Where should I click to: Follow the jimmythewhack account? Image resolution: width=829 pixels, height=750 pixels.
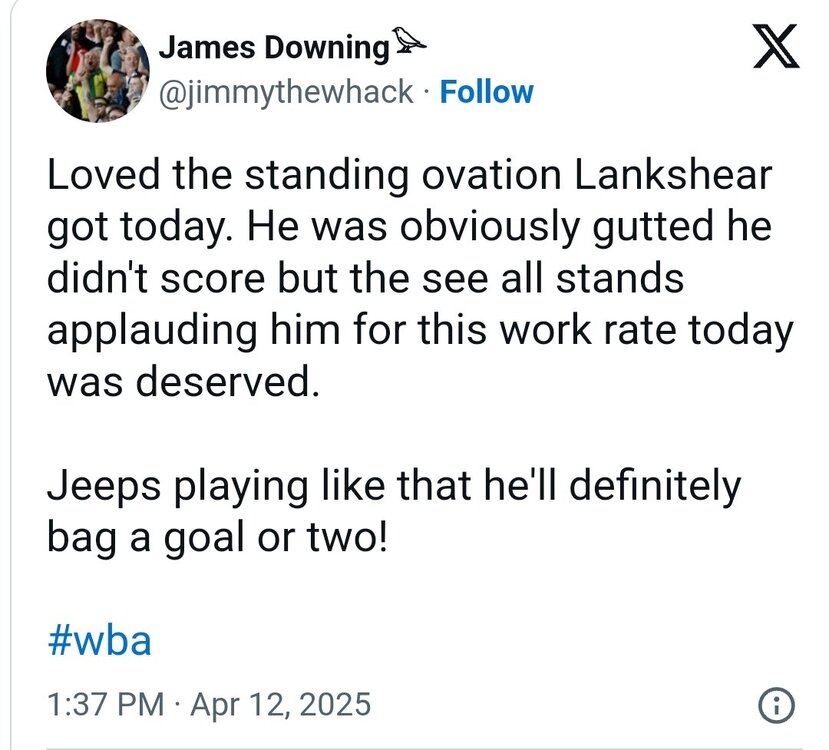487,92
